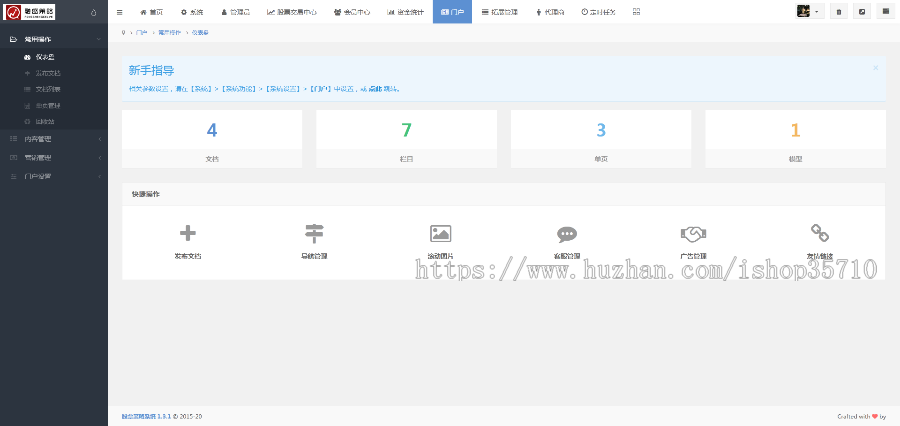Click the plus icon for 发布文档 shortcut
Screen dimensions: 900x426
coord(188,233)
